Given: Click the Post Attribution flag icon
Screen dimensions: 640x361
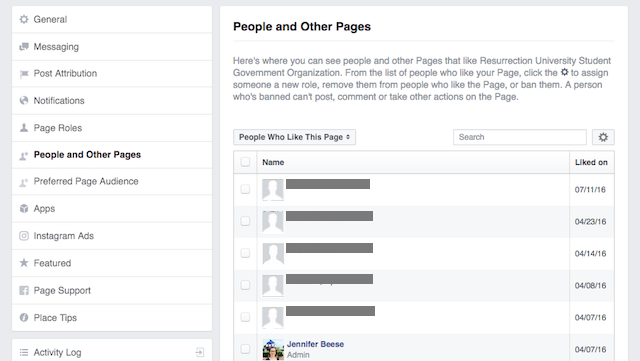Looking at the screenshot, I should [24, 74].
